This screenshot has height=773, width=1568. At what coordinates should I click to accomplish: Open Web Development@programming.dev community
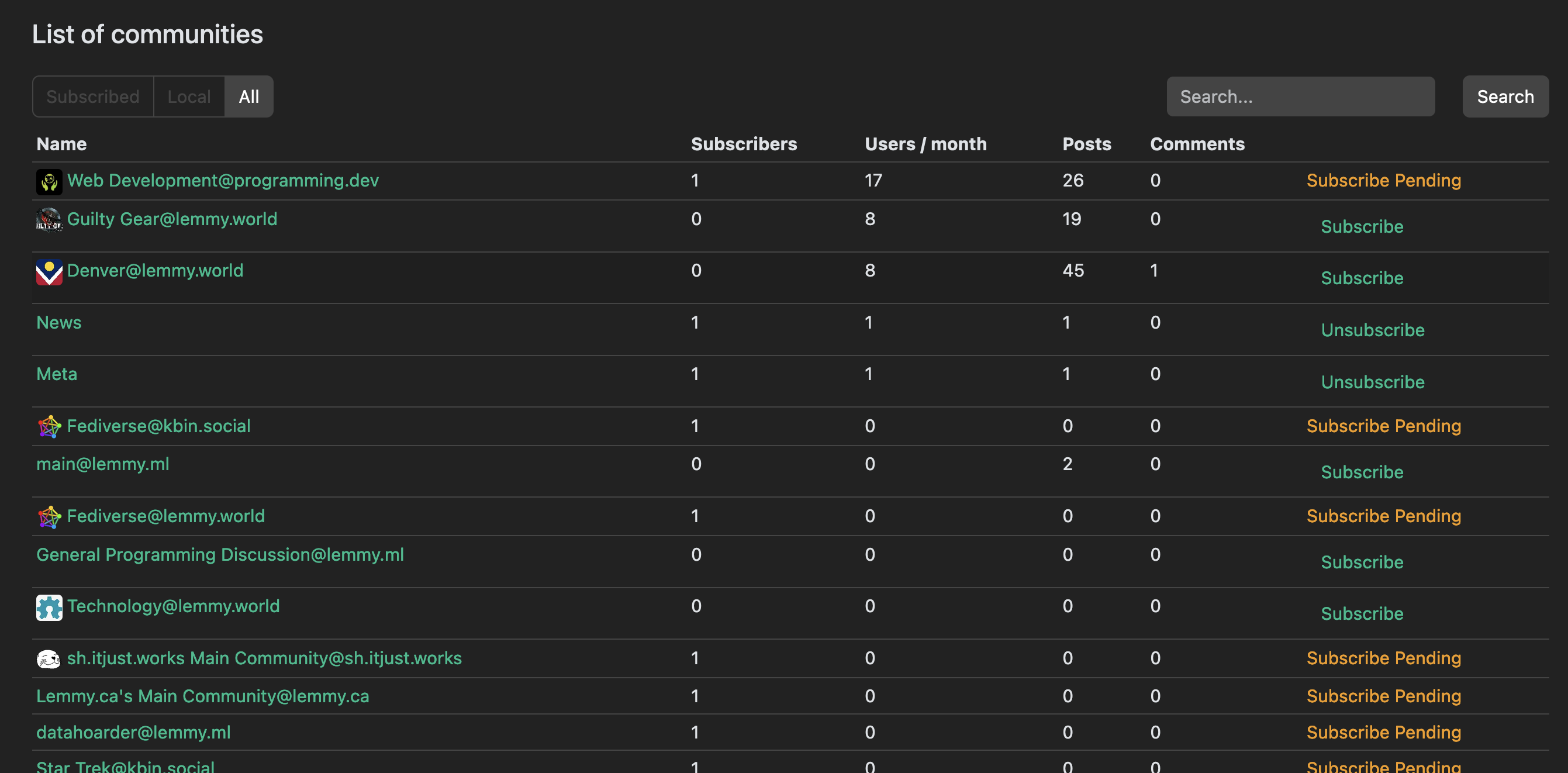click(x=223, y=180)
